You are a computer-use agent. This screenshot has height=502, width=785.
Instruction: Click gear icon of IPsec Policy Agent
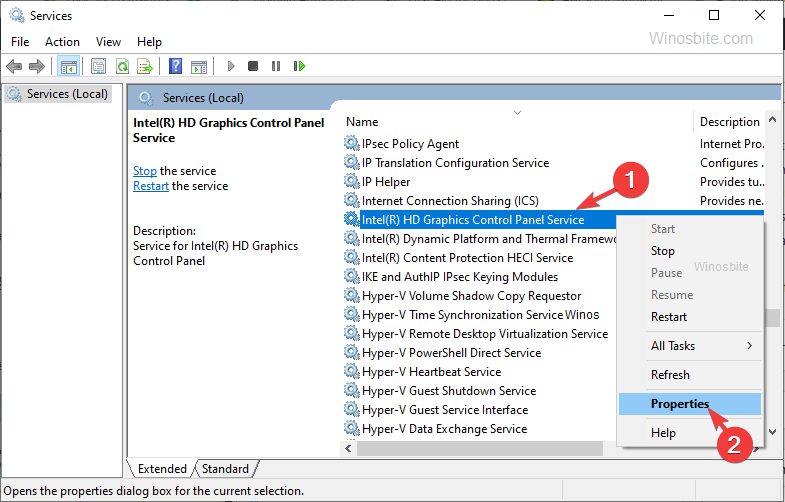pyautogui.click(x=352, y=144)
